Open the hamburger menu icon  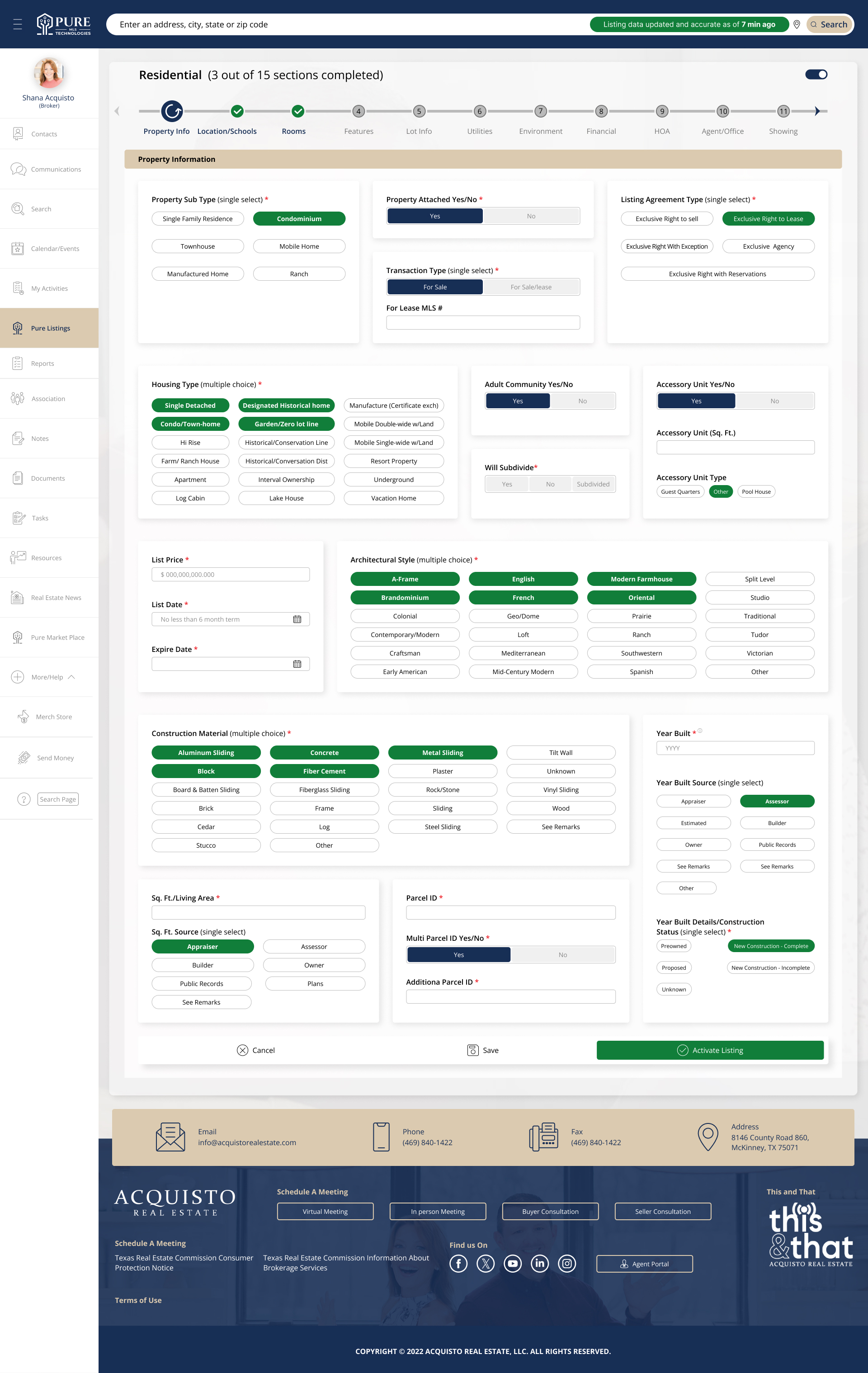18,24
